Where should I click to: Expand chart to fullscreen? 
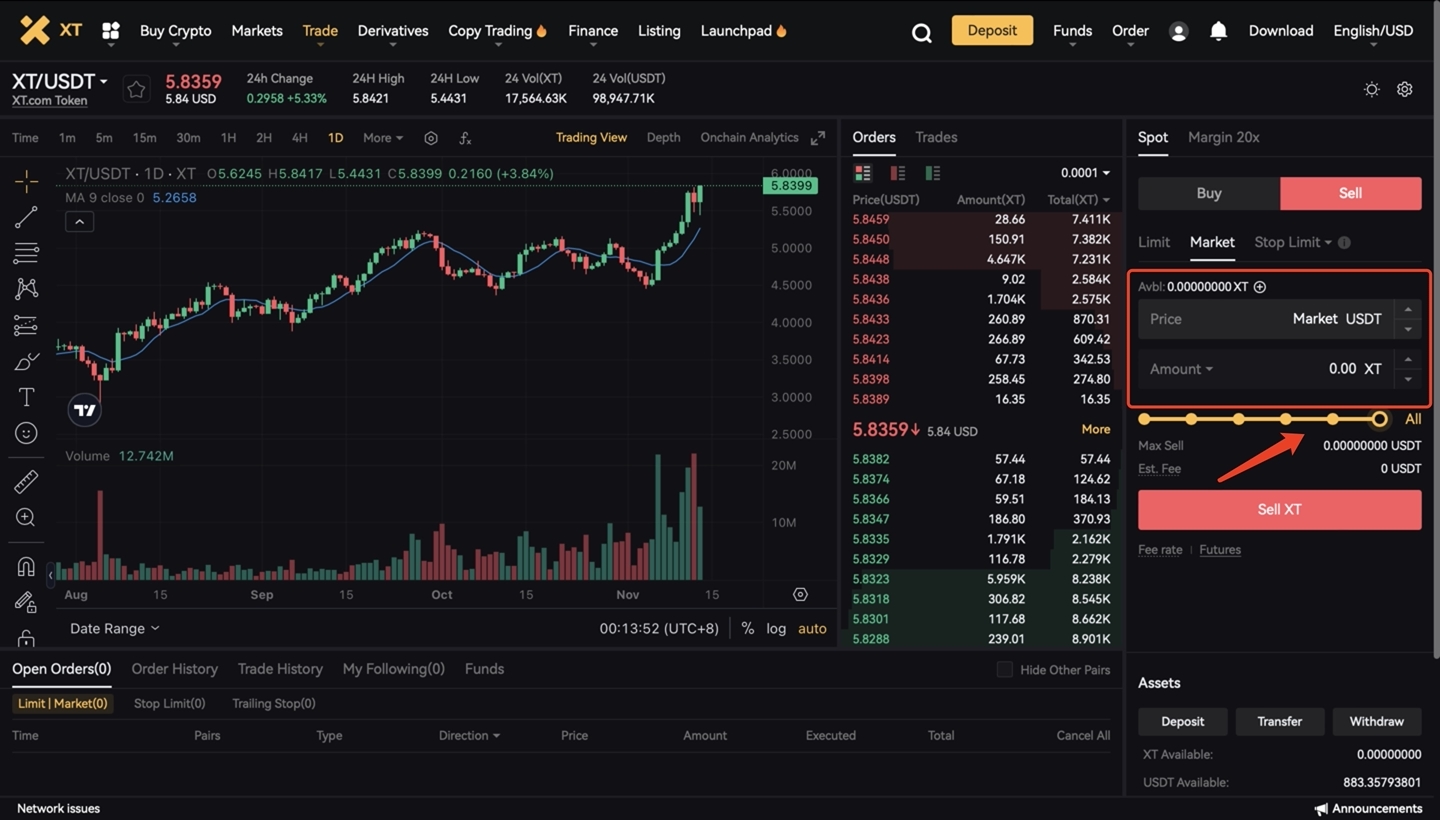click(818, 138)
